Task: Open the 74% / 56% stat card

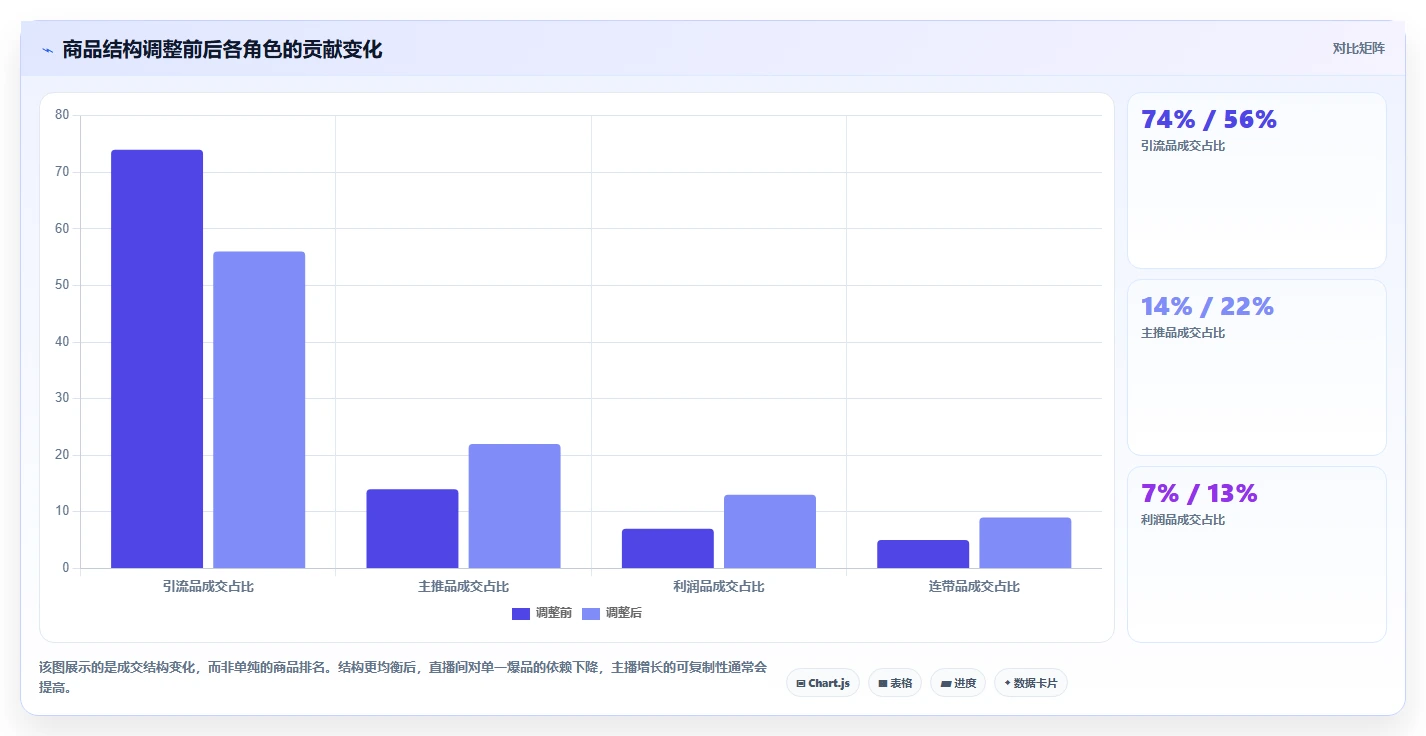Action: pyautogui.click(x=1257, y=180)
